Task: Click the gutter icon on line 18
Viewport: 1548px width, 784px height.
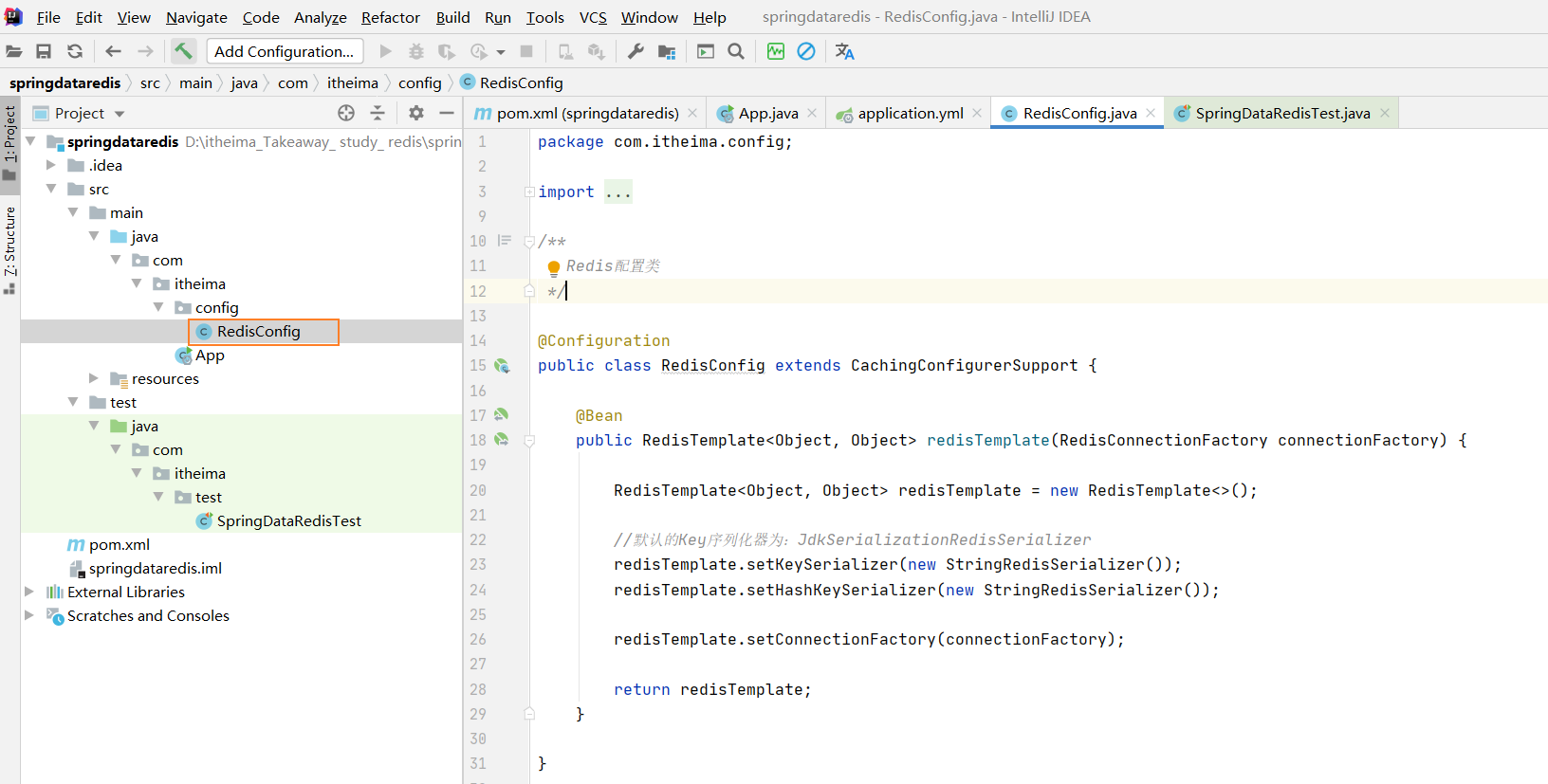Action: click(x=503, y=440)
